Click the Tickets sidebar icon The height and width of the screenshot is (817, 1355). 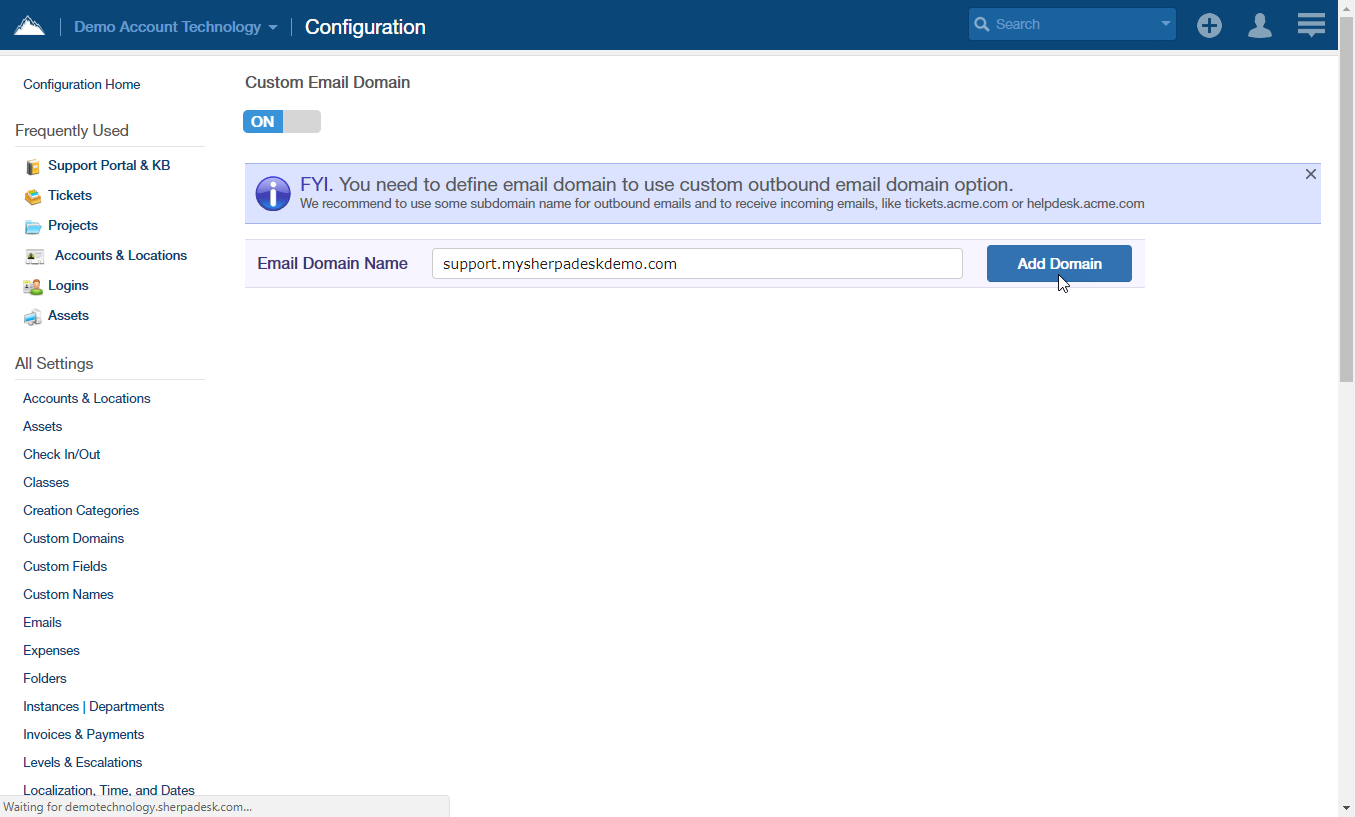(33, 196)
